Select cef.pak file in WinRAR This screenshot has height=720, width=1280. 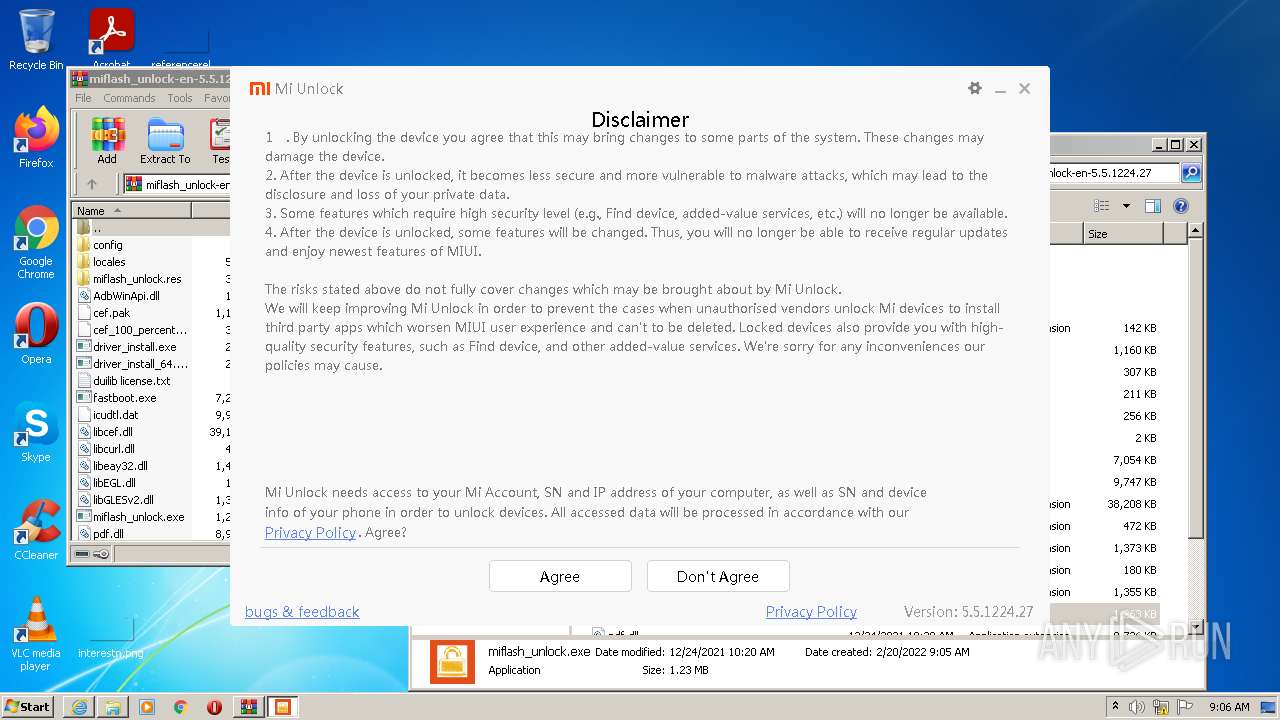tap(111, 312)
